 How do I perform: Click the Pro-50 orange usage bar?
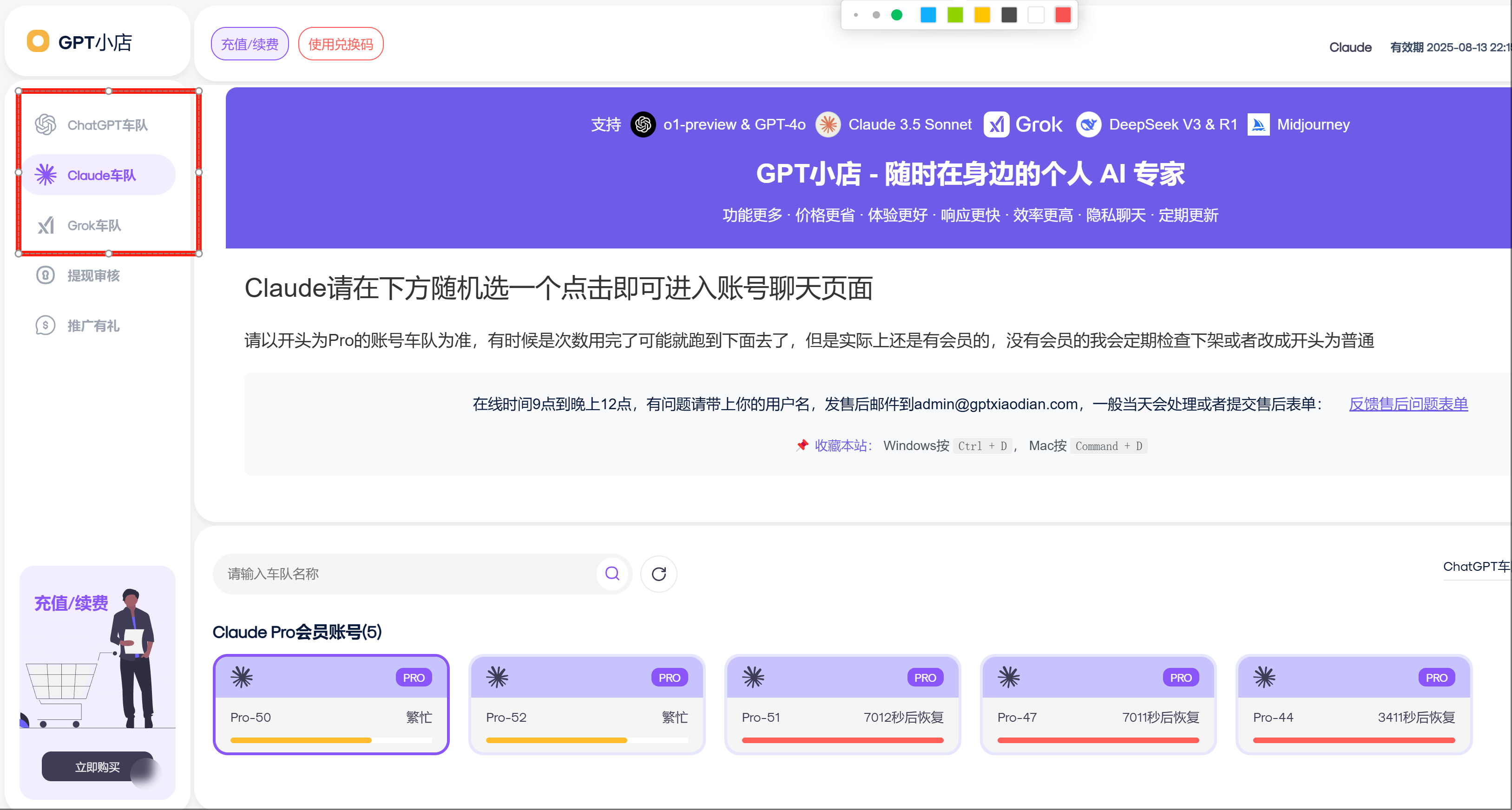click(301, 740)
